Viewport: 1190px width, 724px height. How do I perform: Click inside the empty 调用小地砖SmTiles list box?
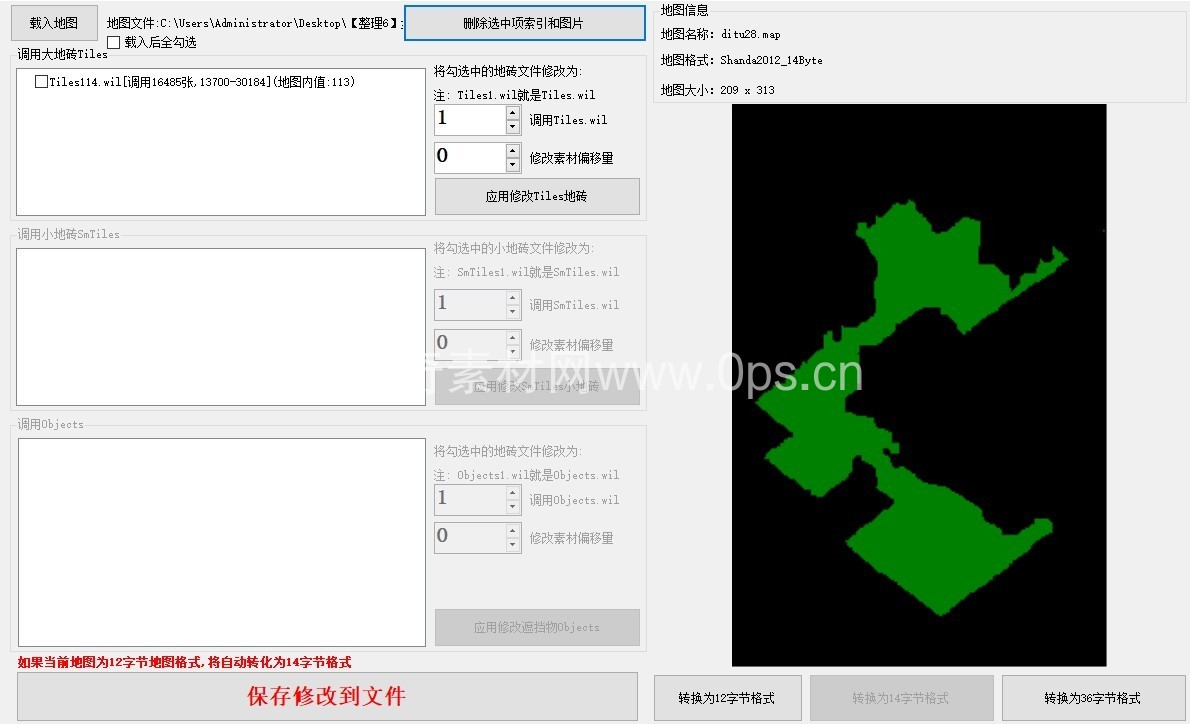pyautogui.click(x=221, y=327)
